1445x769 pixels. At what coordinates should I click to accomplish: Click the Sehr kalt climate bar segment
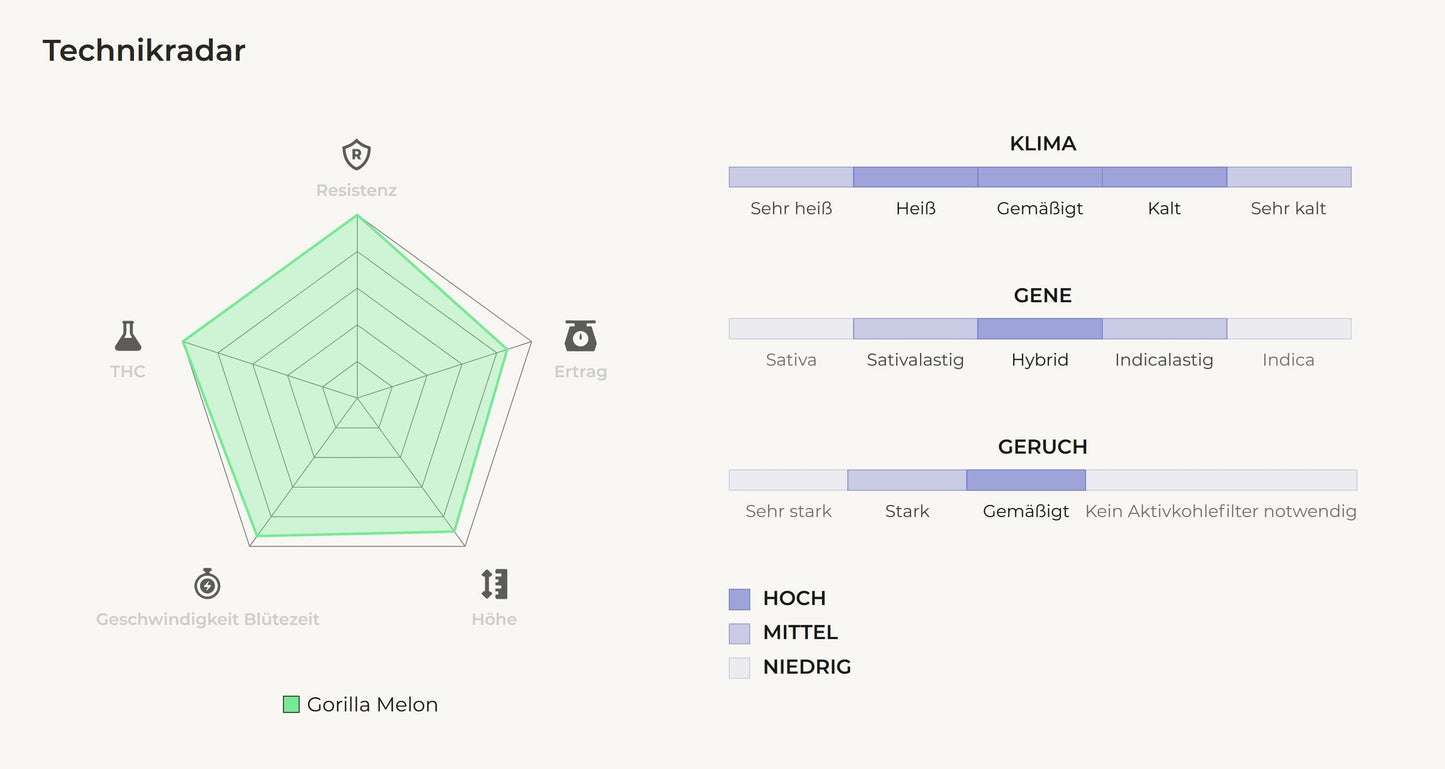point(1289,177)
